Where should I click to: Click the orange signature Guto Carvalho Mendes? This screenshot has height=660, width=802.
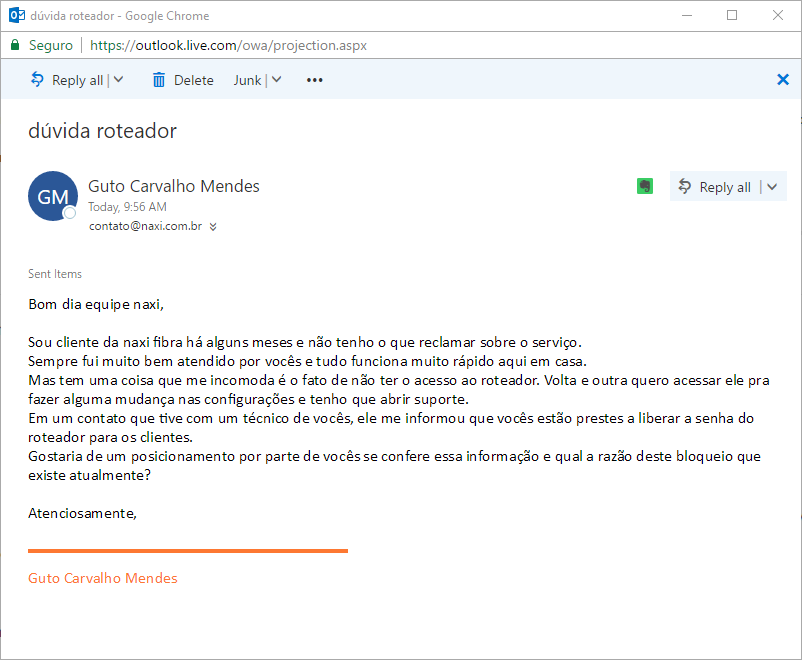tap(103, 578)
